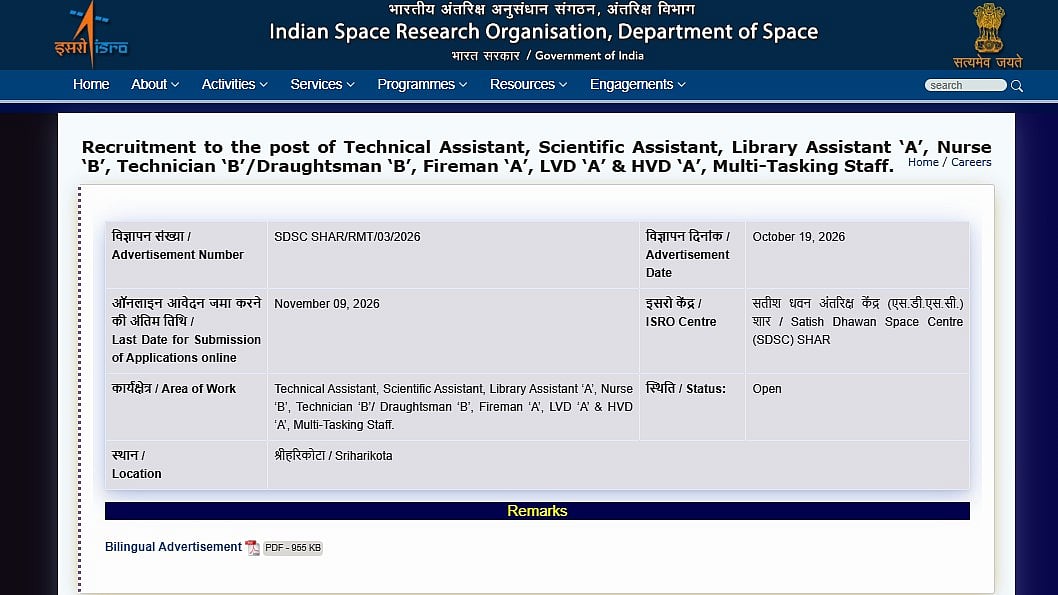Screen dimensions: 1058x595
Task: Click the Advertisement Number label
Action: coord(177,246)
